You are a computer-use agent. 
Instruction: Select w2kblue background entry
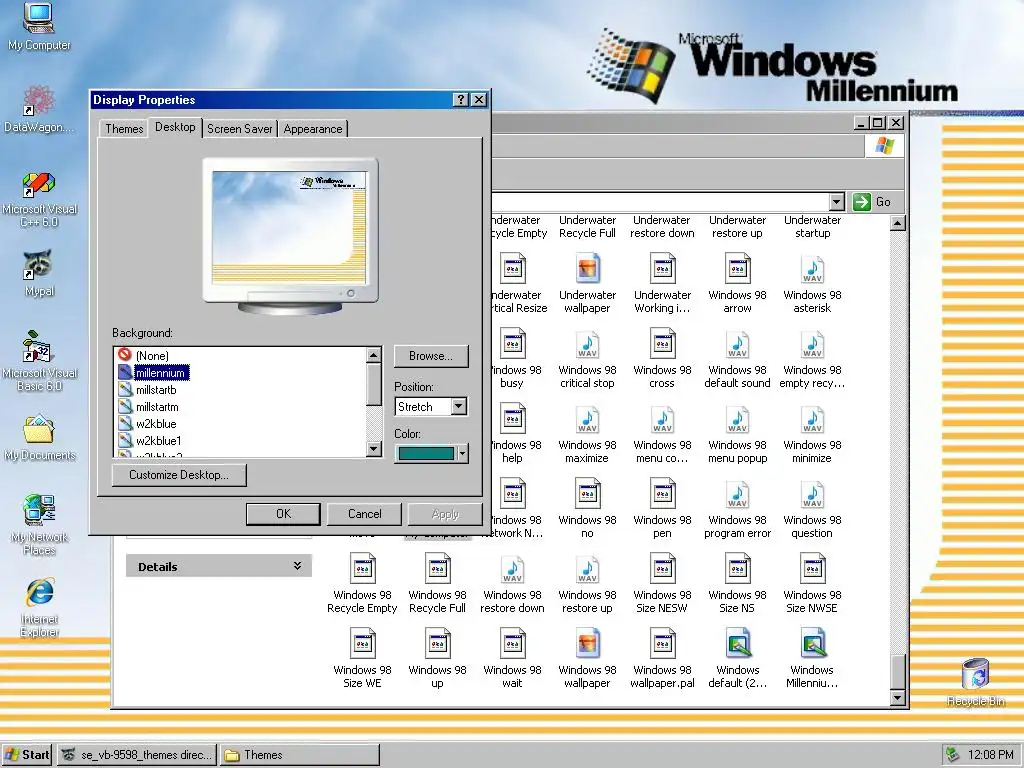point(156,424)
